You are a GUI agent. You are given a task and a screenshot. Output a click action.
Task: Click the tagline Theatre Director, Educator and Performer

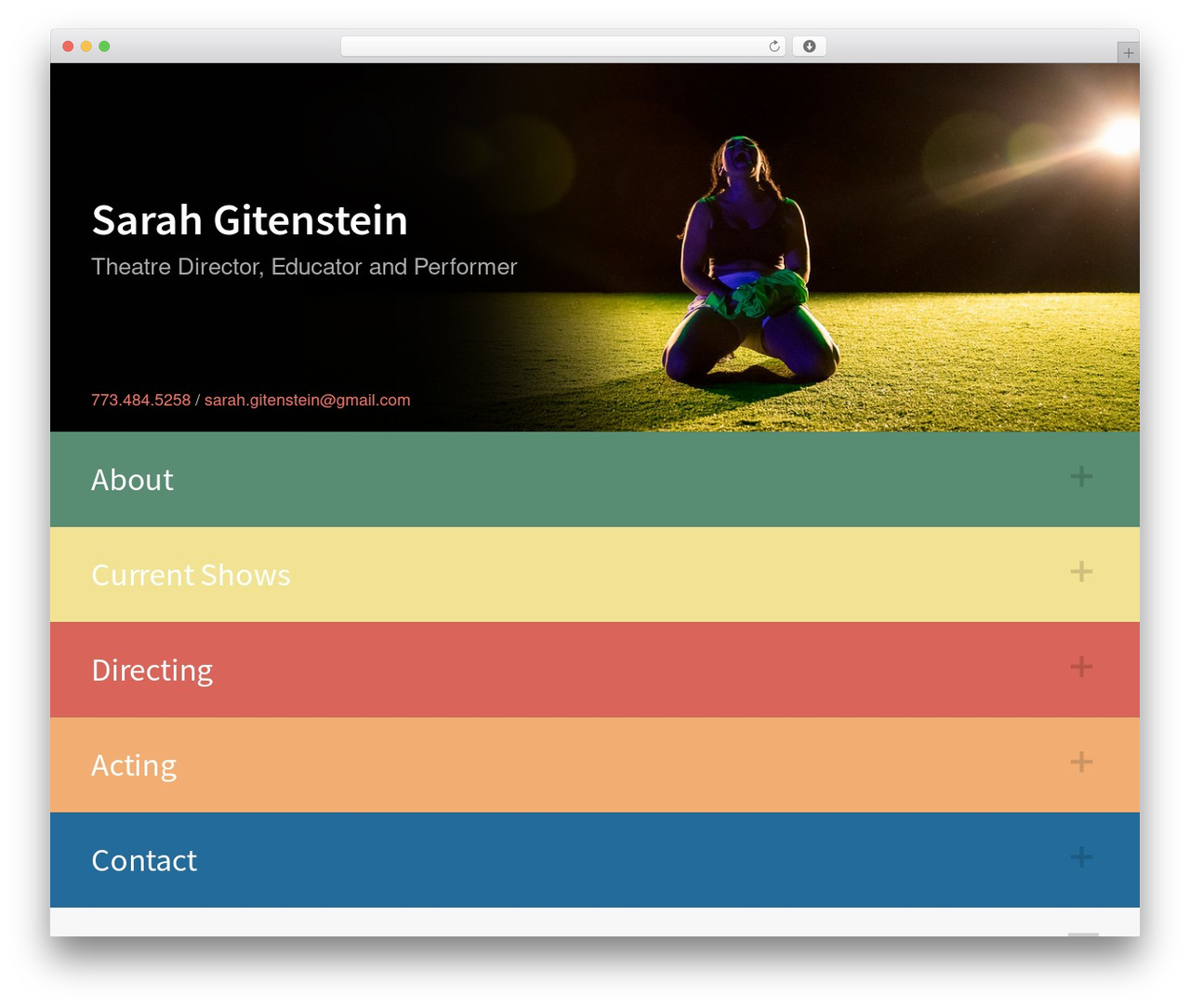pos(304,267)
